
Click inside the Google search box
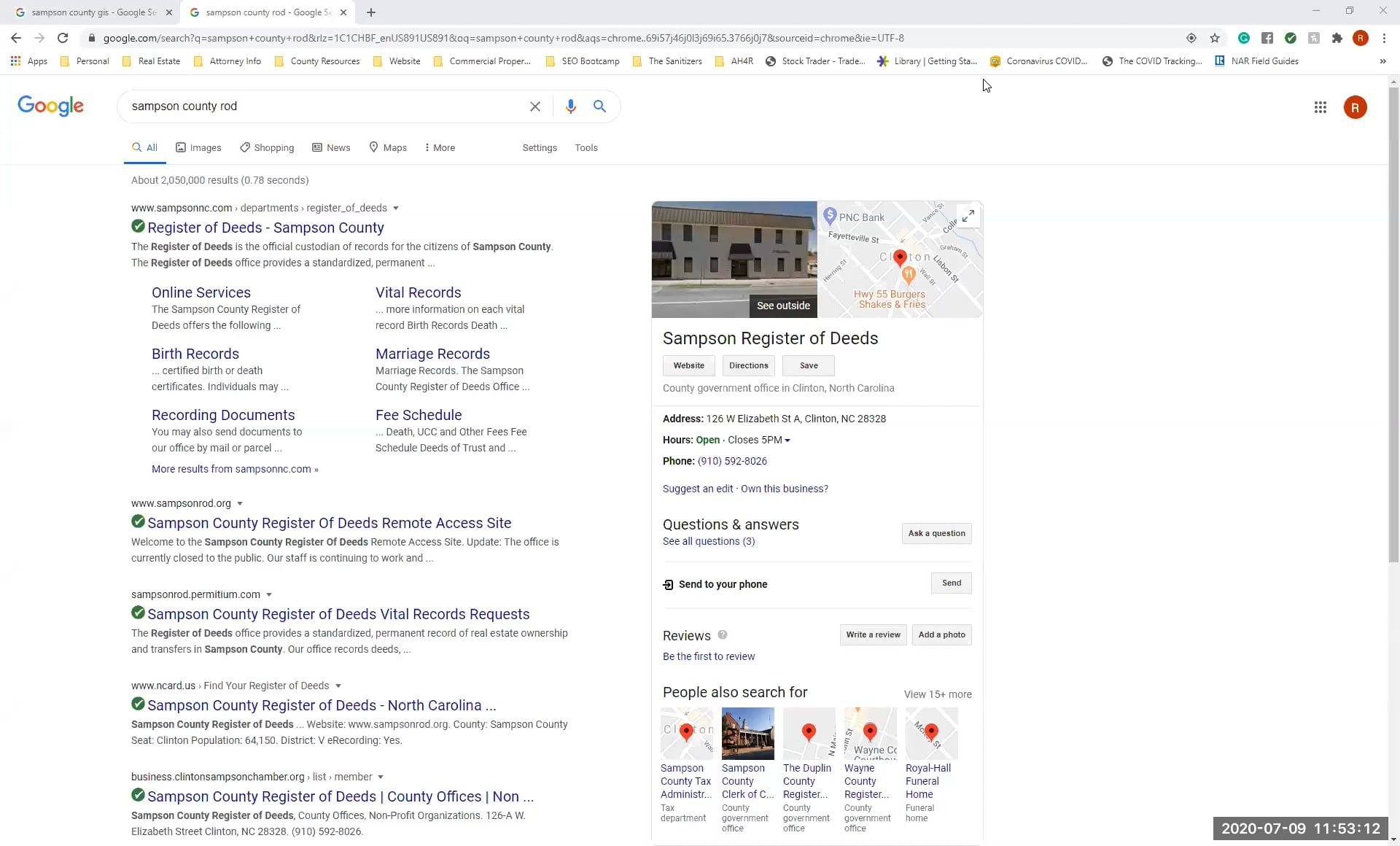pos(321,106)
